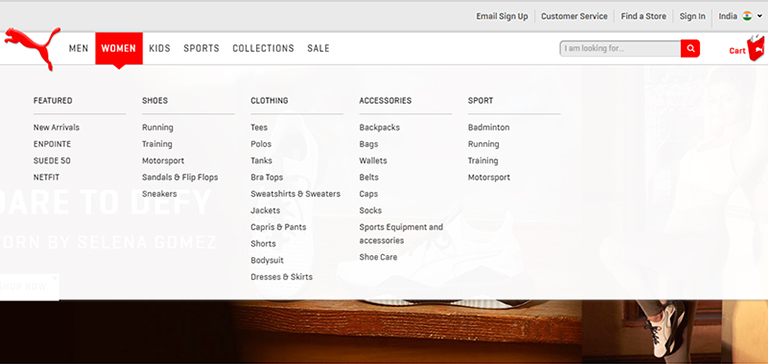Select Motorsport under Sport
The image size is (768, 364).
click(x=489, y=177)
